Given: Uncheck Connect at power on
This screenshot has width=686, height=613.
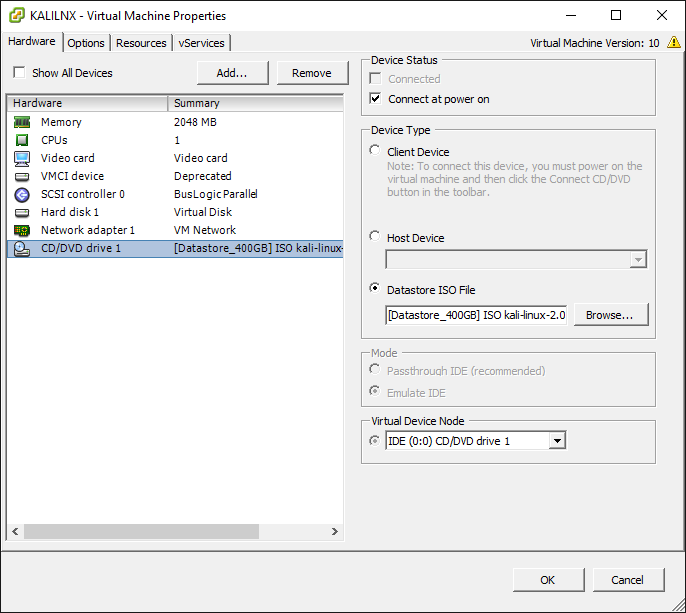Looking at the screenshot, I should coord(375,98).
